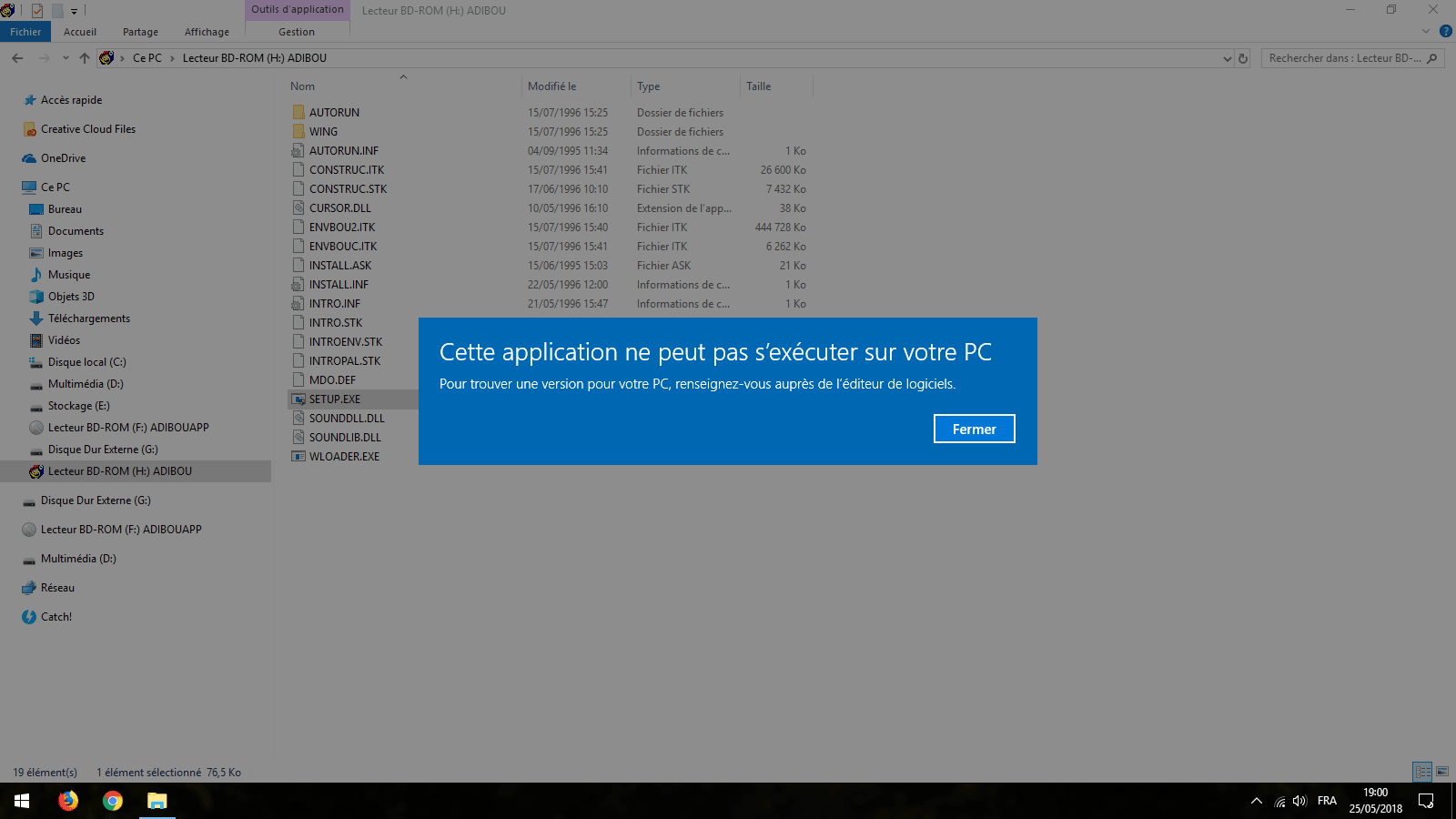Open File Explorer taskbar icon
Viewport: 1456px width, 819px height.
tap(157, 801)
